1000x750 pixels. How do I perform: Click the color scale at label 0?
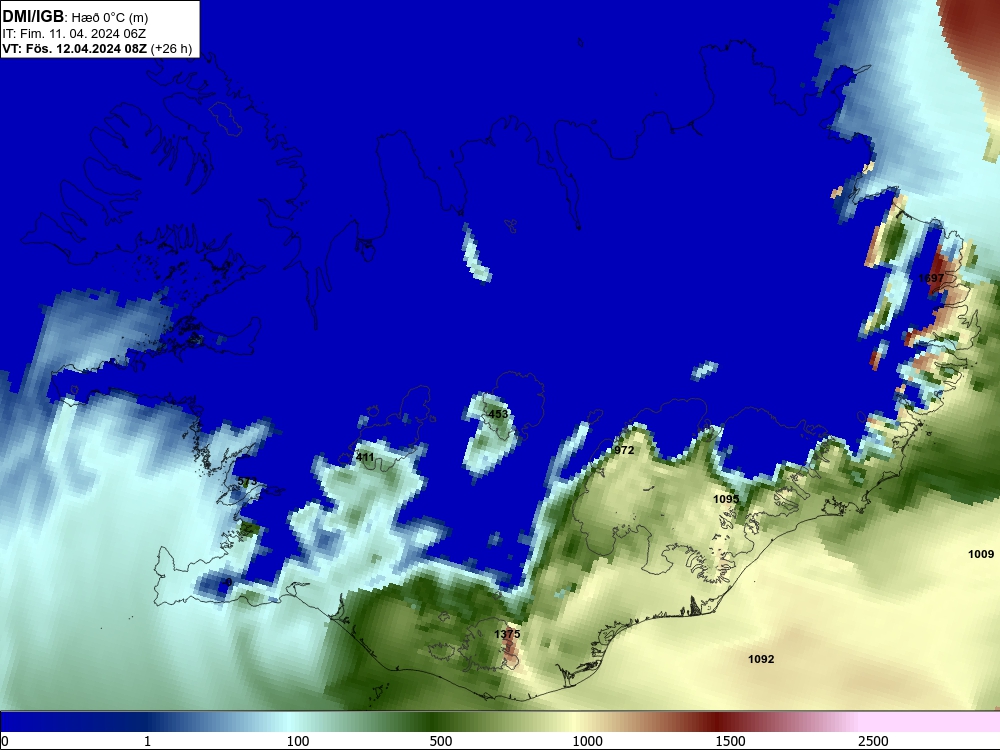tap(5, 740)
